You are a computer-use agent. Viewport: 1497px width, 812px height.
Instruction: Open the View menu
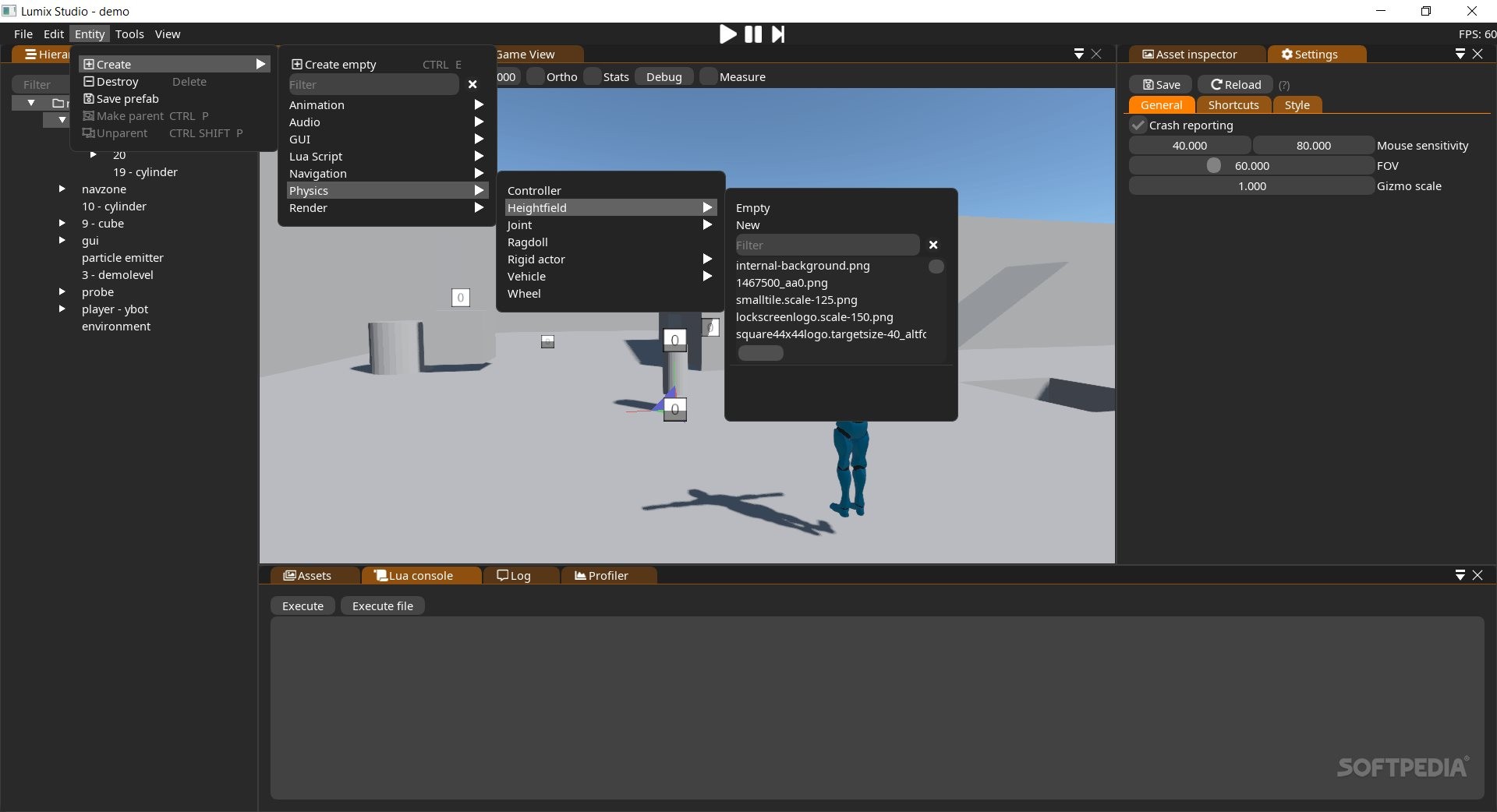coord(168,34)
